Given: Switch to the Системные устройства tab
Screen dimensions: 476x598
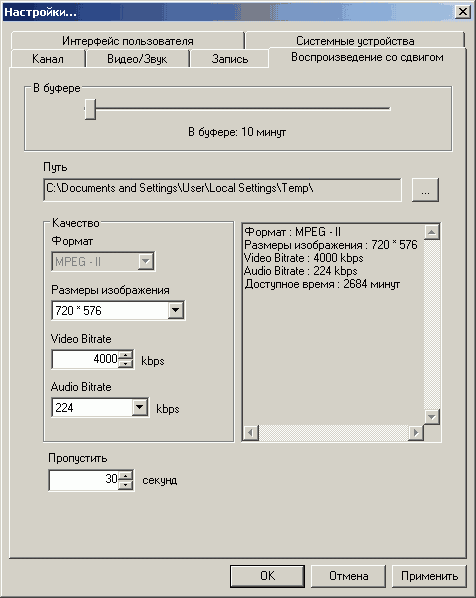Looking at the screenshot, I should point(355,40).
